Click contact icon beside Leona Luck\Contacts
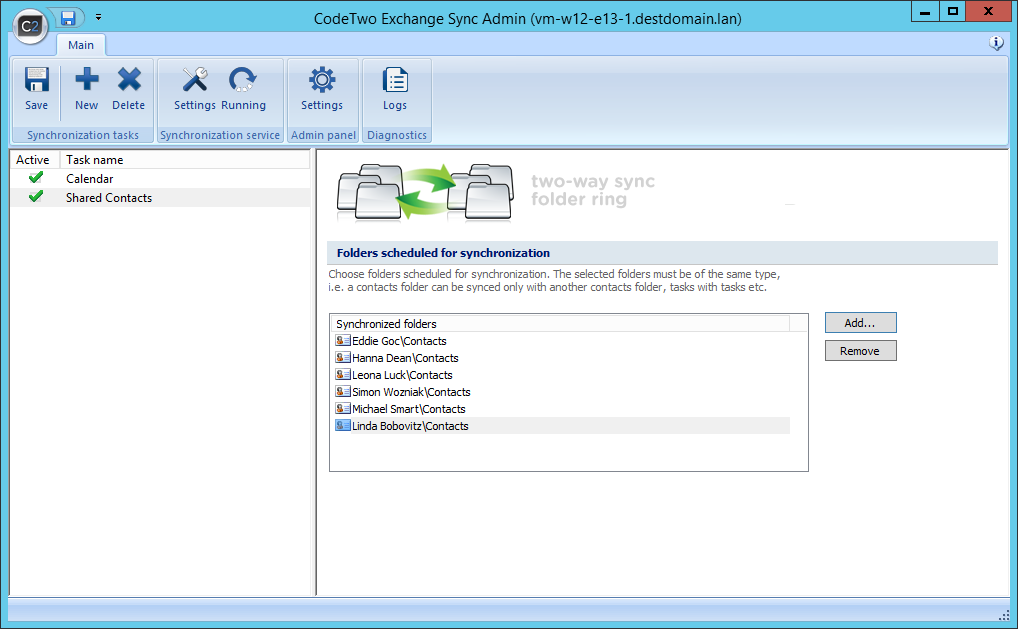 (343, 375)
